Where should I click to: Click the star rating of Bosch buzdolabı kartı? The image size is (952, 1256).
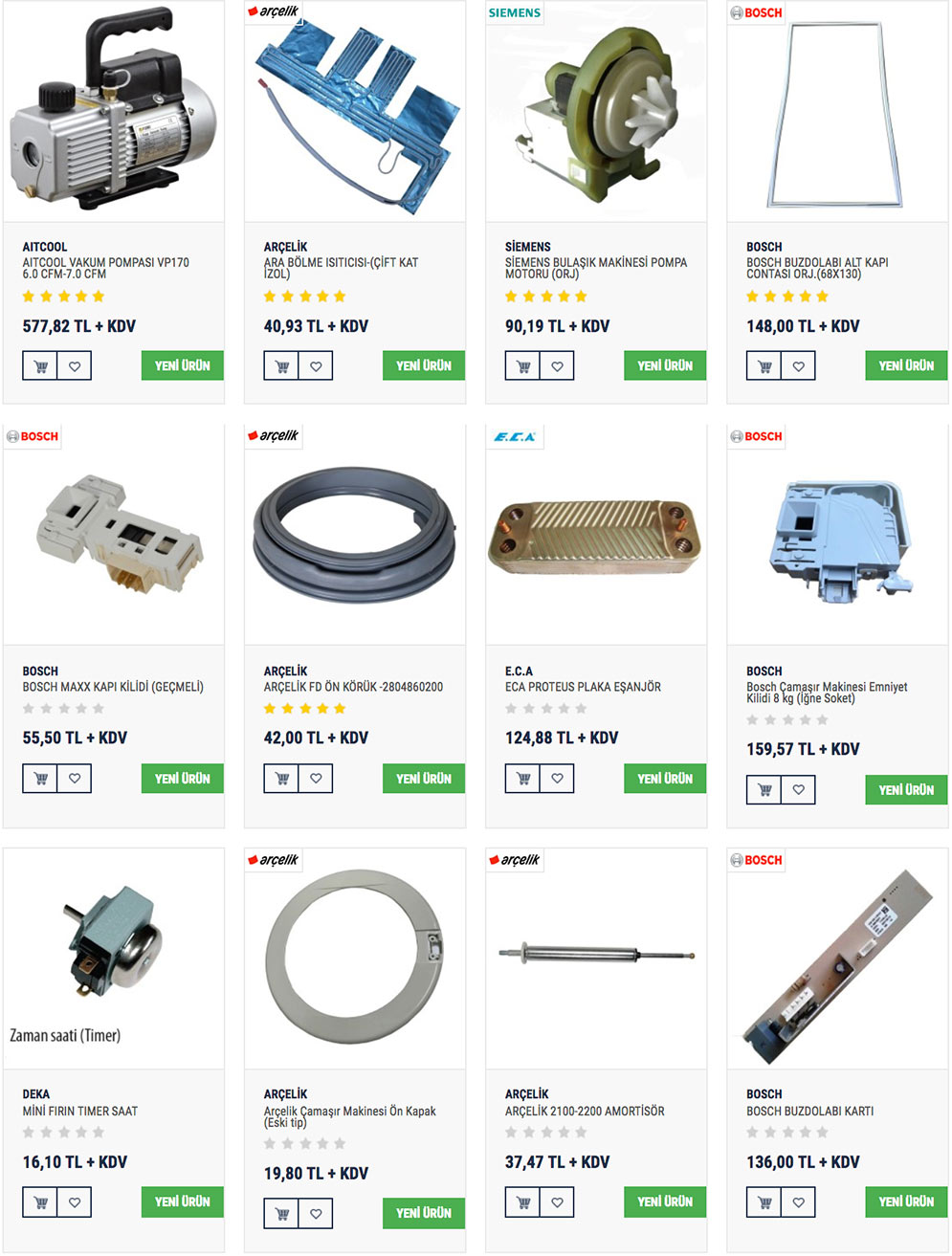pos(787,1133)
